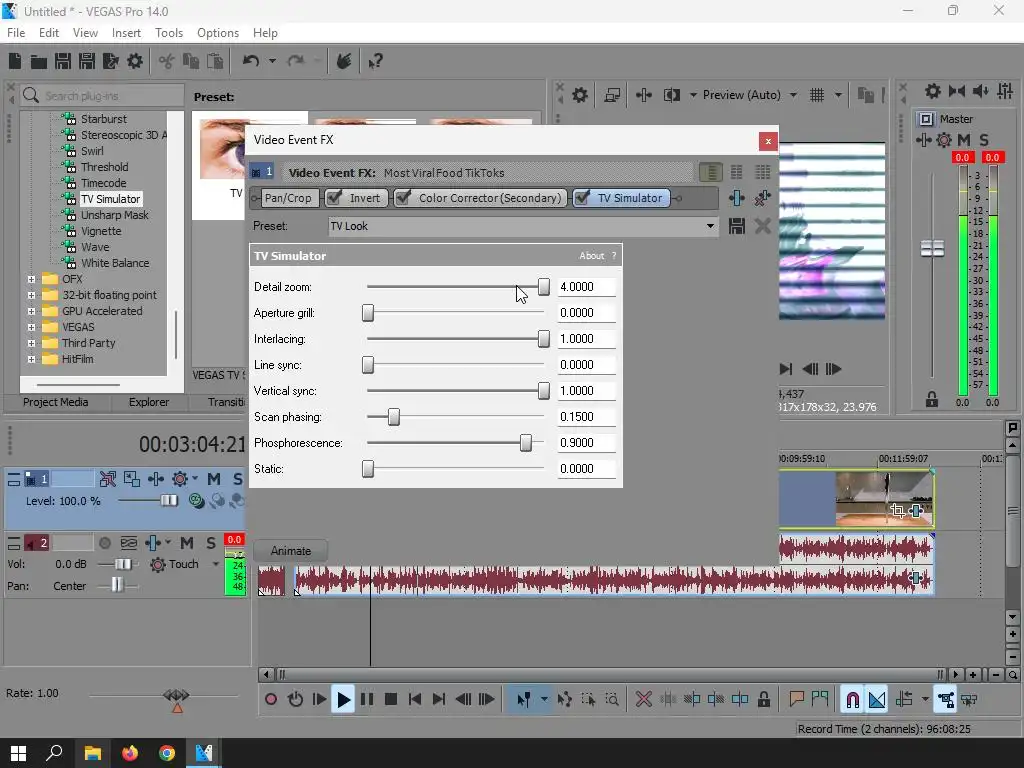The width and height of the screenshot is (1024, 768).
Task: Mute audio track 2 with M button
Action: [x=186, y=543]
